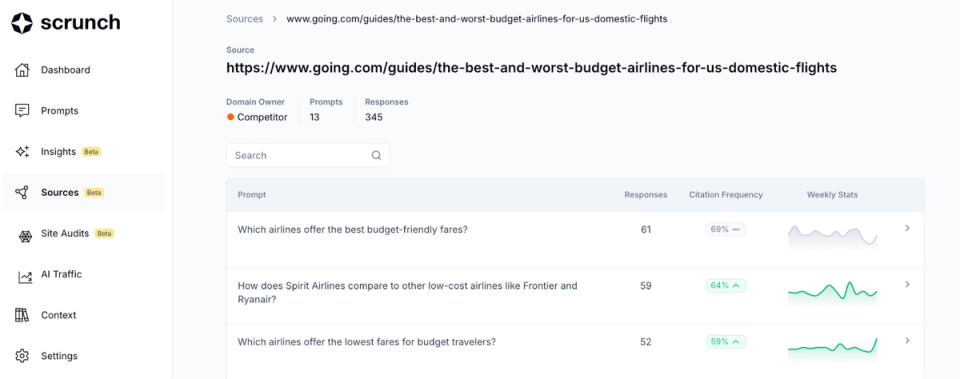This screenshot has width=960, height=379.
Task: Open Dashboard via house icon
Action: click(22, 70)
